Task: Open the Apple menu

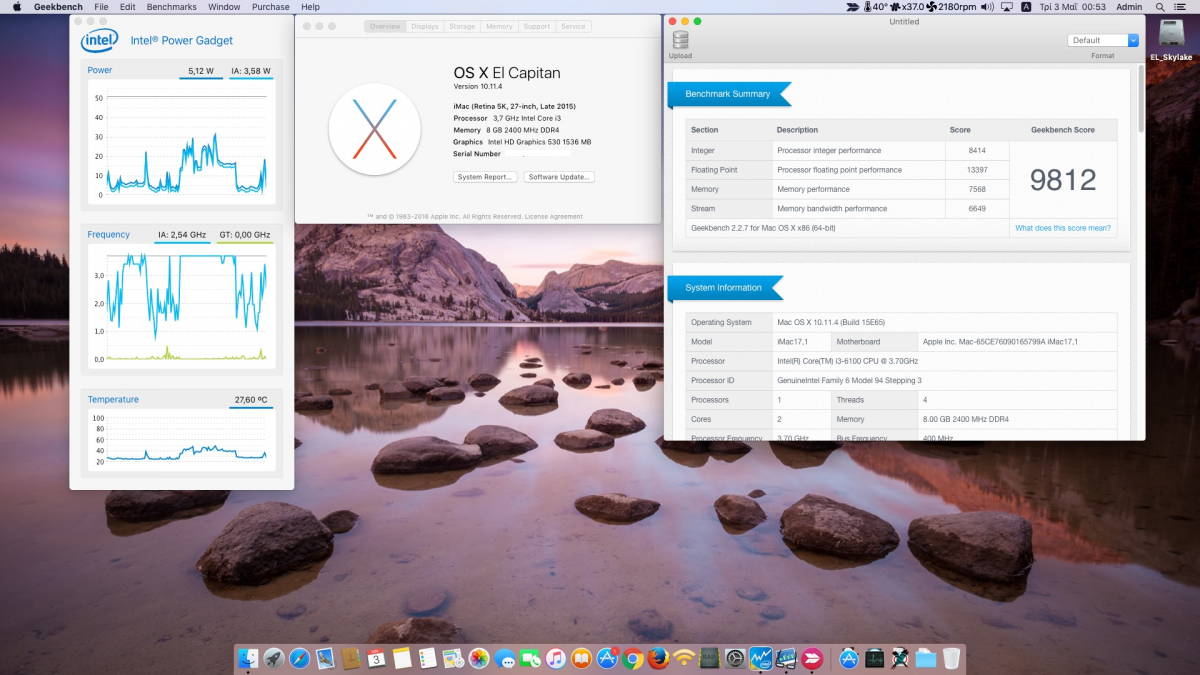Action: (x=16, y=7)
